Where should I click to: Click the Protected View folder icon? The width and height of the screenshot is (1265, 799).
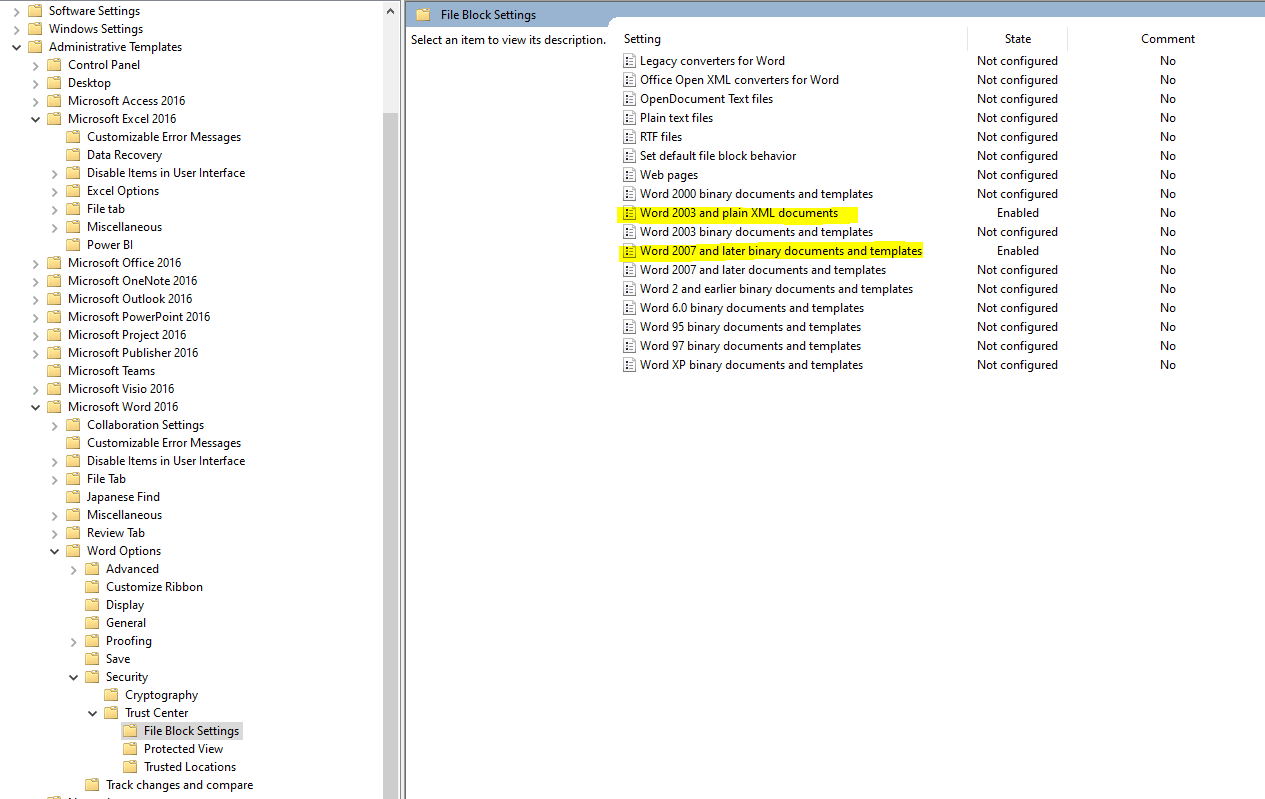click(x=130, y=749)
